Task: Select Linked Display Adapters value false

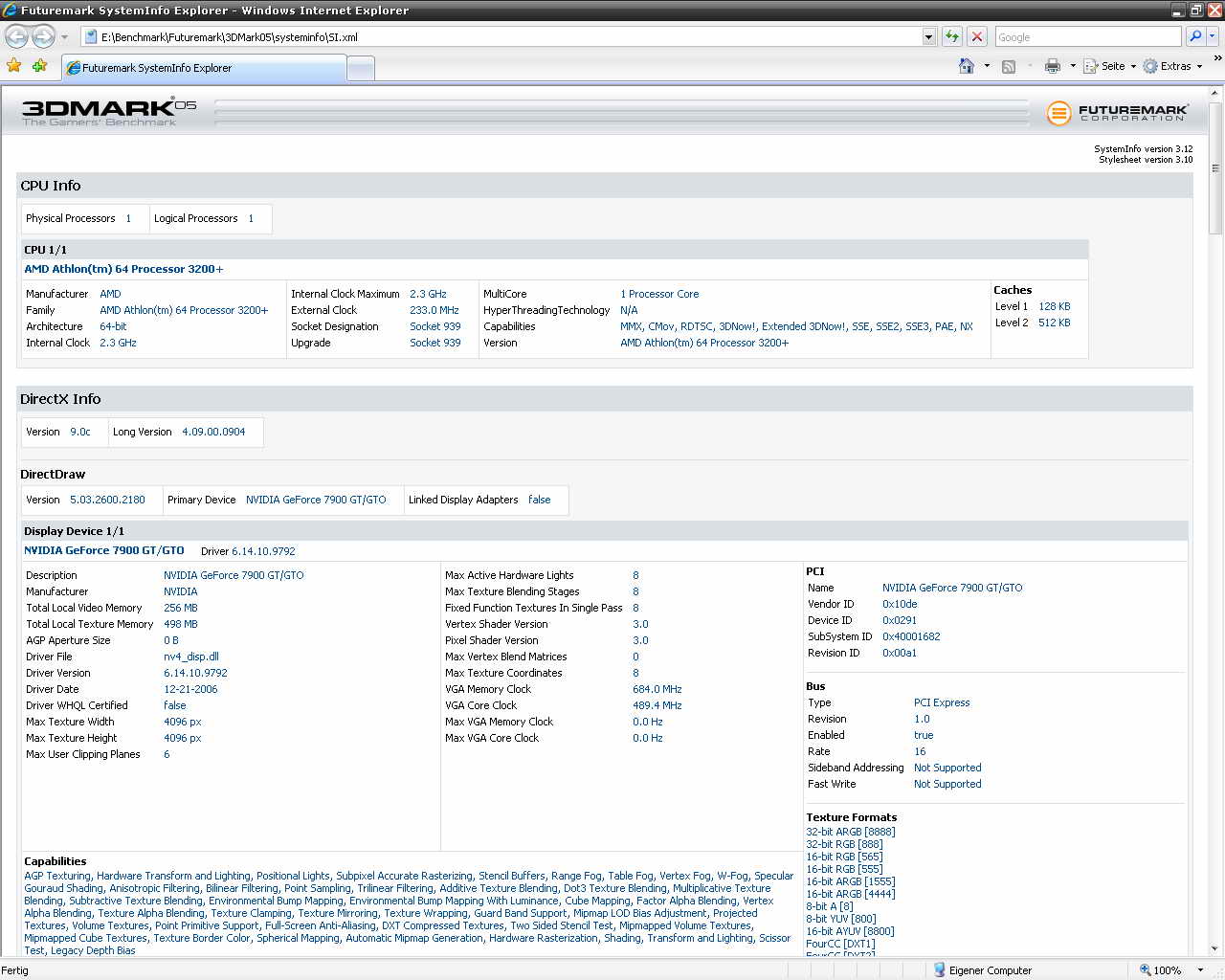Action: [x=540, y=500]
